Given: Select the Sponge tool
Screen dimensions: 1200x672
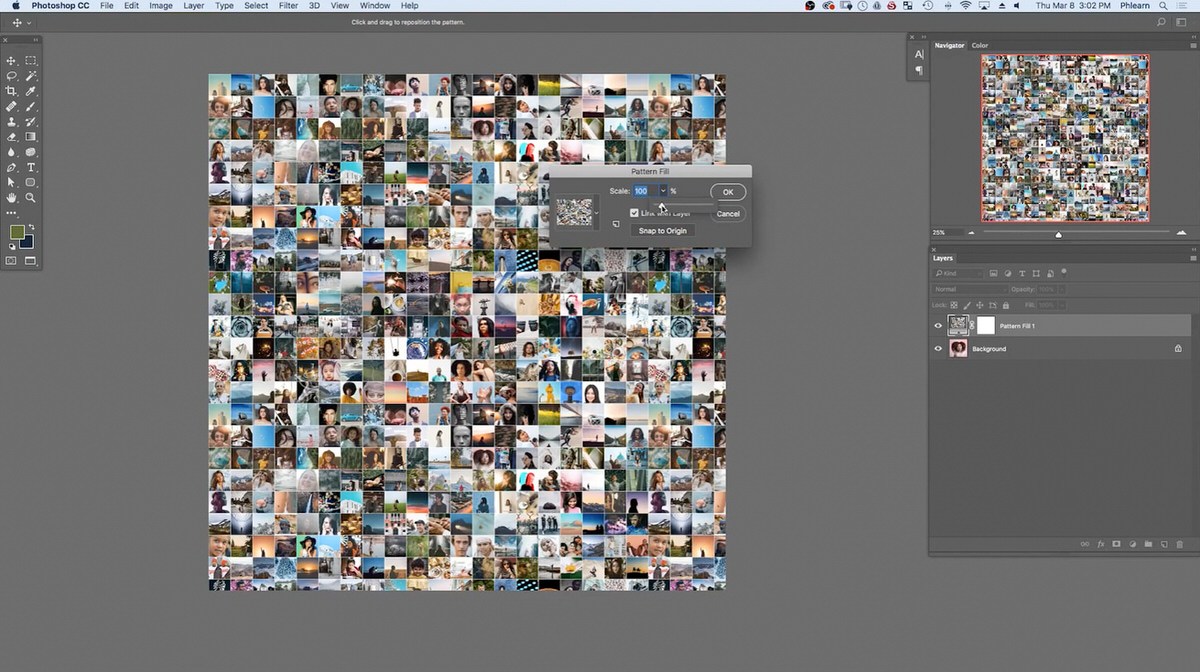Looking at the screenshot, I should (31, 152).
